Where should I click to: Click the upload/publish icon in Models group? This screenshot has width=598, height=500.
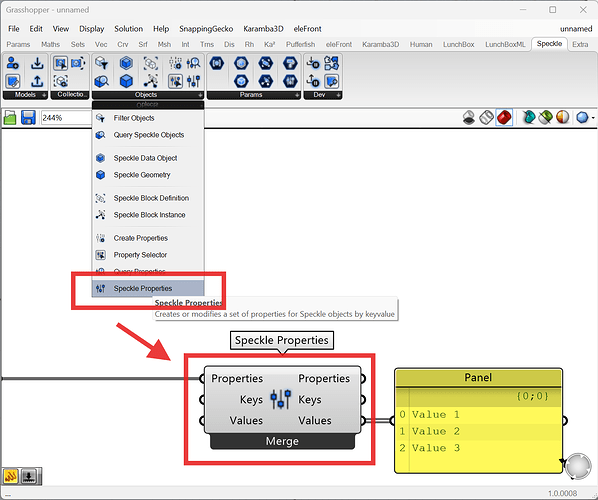(37, 81)
